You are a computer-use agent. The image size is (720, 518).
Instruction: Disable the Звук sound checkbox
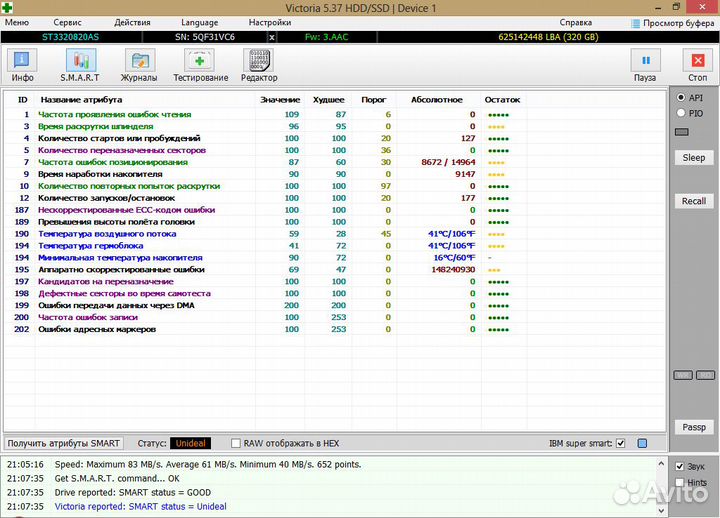pos(680,467)
